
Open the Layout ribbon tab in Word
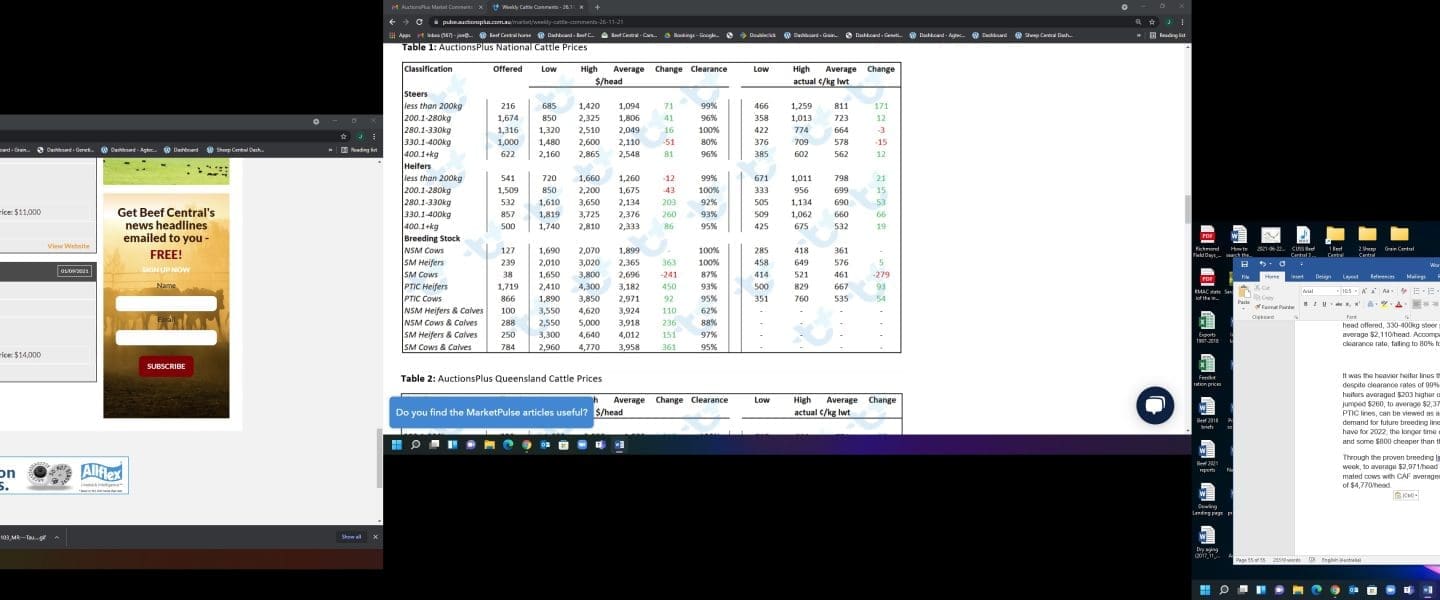tap(1350, 276)
